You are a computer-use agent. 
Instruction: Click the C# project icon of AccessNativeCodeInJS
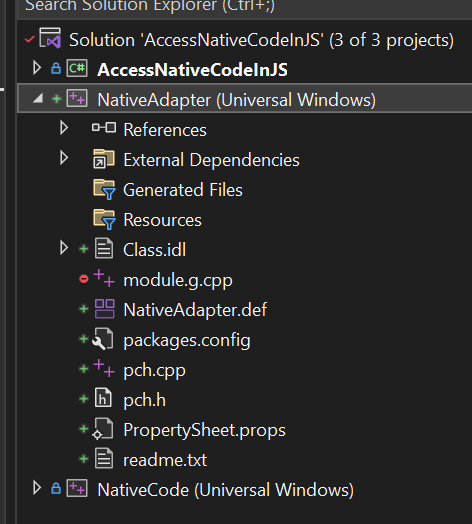tap(77, 69)
